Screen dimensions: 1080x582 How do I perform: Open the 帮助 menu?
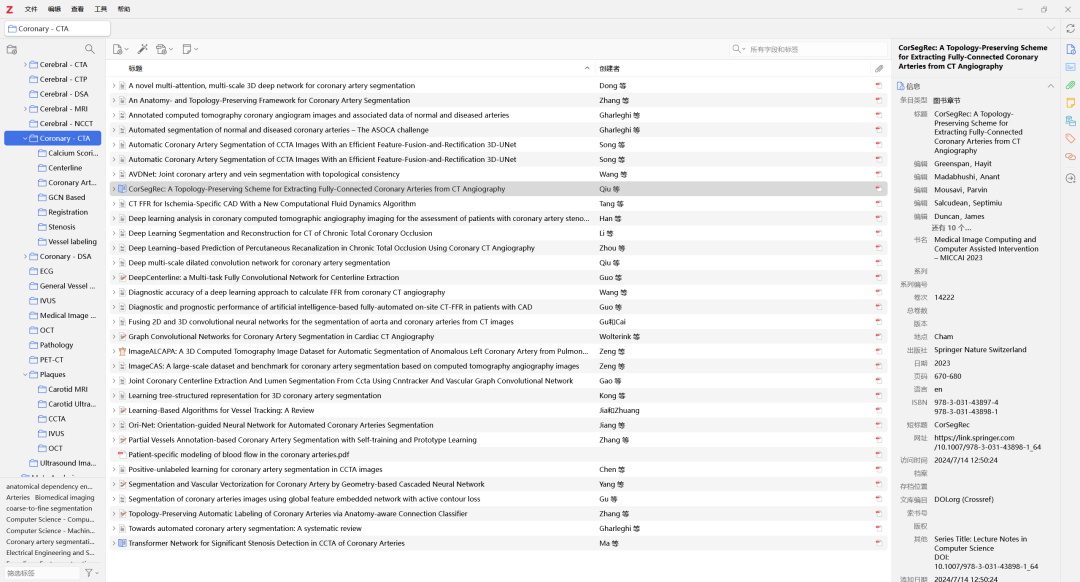[123, 10]
